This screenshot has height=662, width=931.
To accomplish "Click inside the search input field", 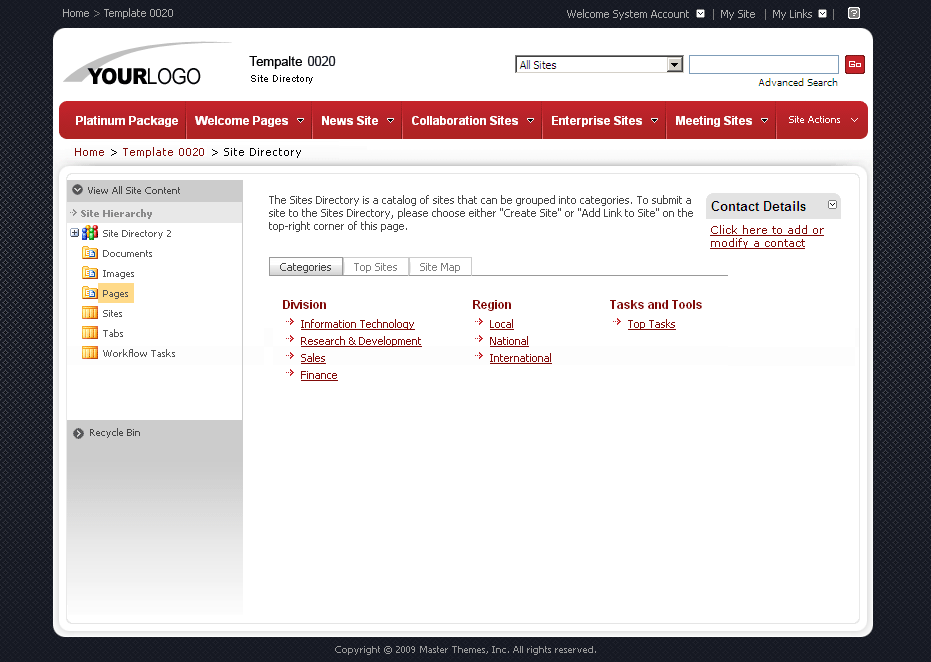I will click(763, 63).
